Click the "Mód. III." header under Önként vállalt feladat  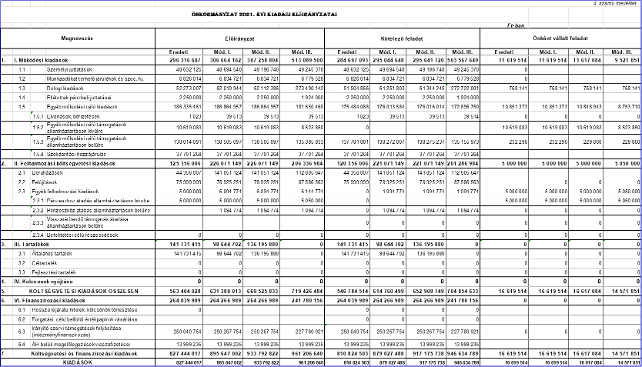point(623,52)
